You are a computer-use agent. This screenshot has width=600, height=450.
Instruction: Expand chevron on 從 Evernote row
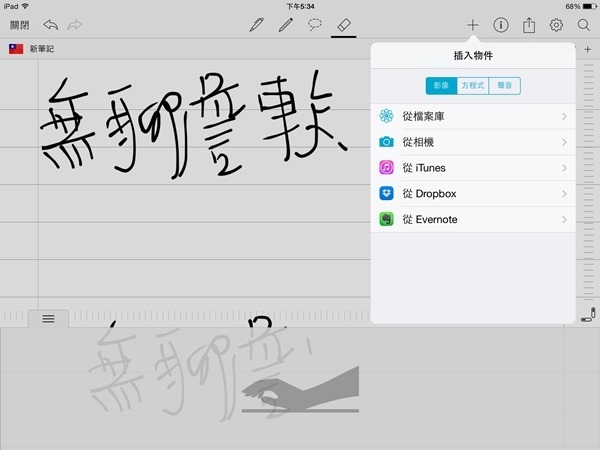pos(564,220)
